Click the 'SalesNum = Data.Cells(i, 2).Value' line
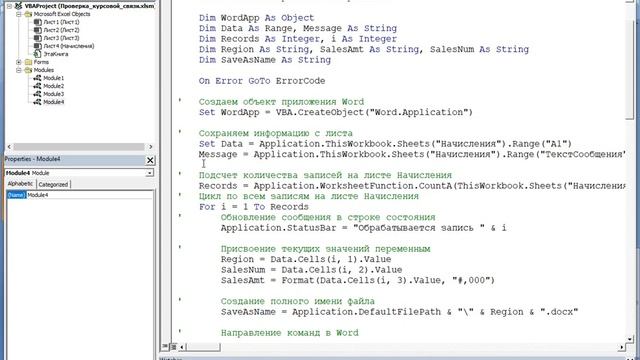Image resolution: width=640 pixels, height=360 pixels. (311, 270)
